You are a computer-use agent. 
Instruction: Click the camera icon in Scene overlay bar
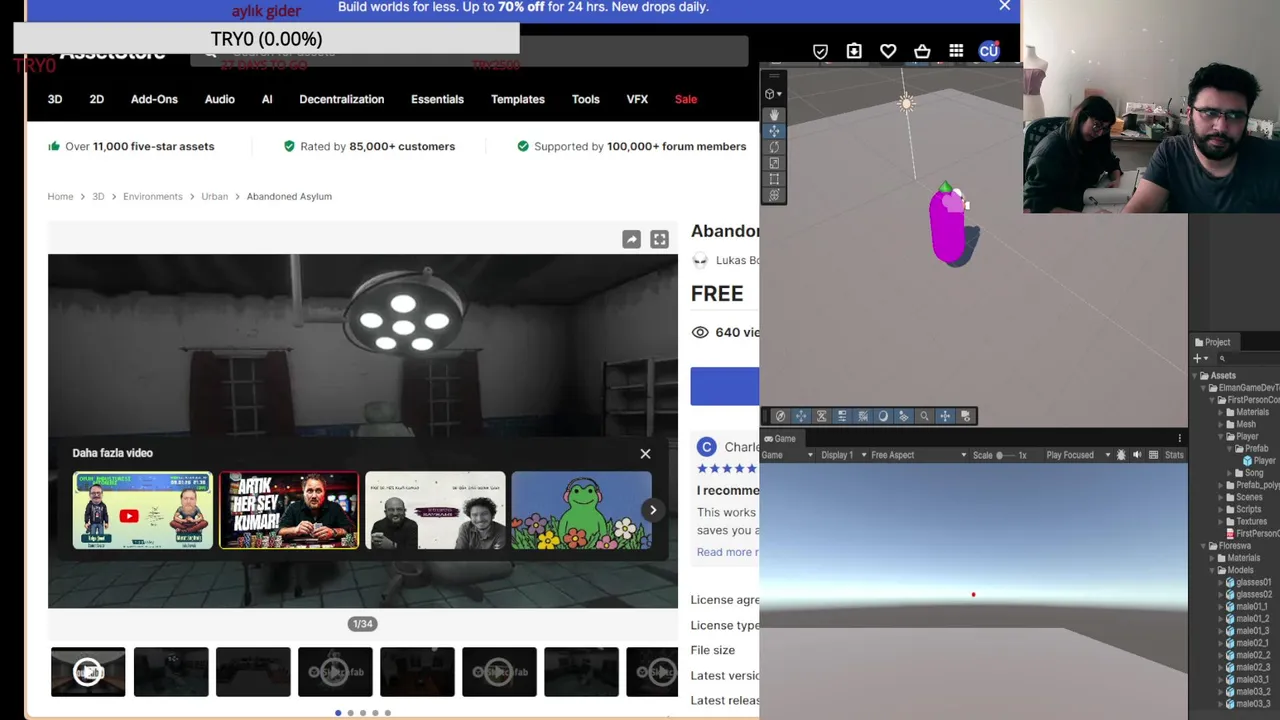(x=965, y=416)
